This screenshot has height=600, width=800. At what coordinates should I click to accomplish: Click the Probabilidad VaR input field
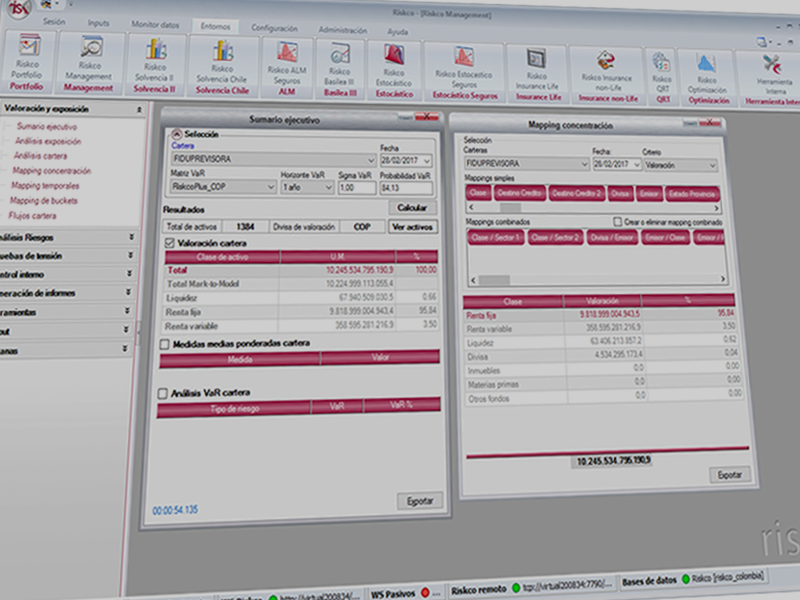pyautogui.click(x=406, y=188)
